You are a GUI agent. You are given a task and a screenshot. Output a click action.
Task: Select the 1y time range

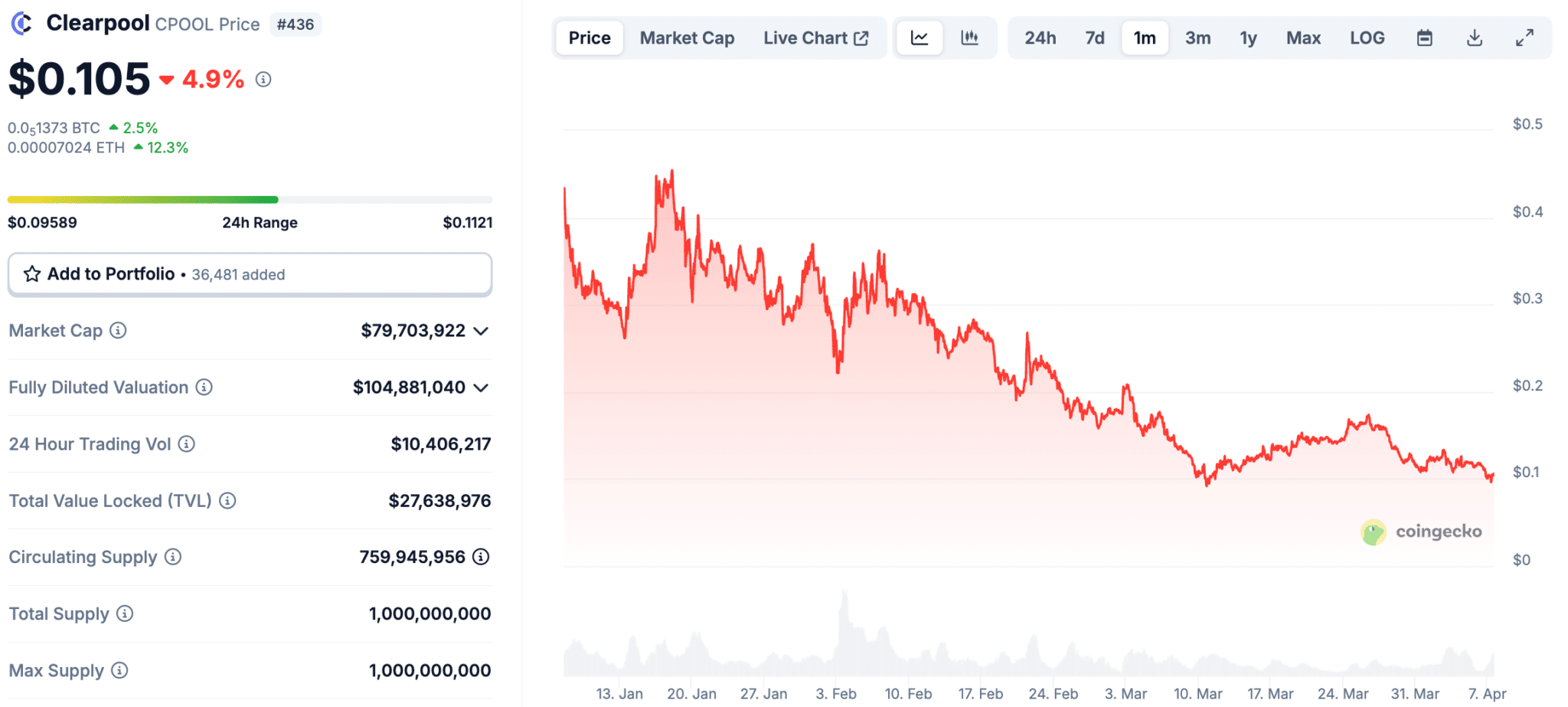click(1249, 38)
